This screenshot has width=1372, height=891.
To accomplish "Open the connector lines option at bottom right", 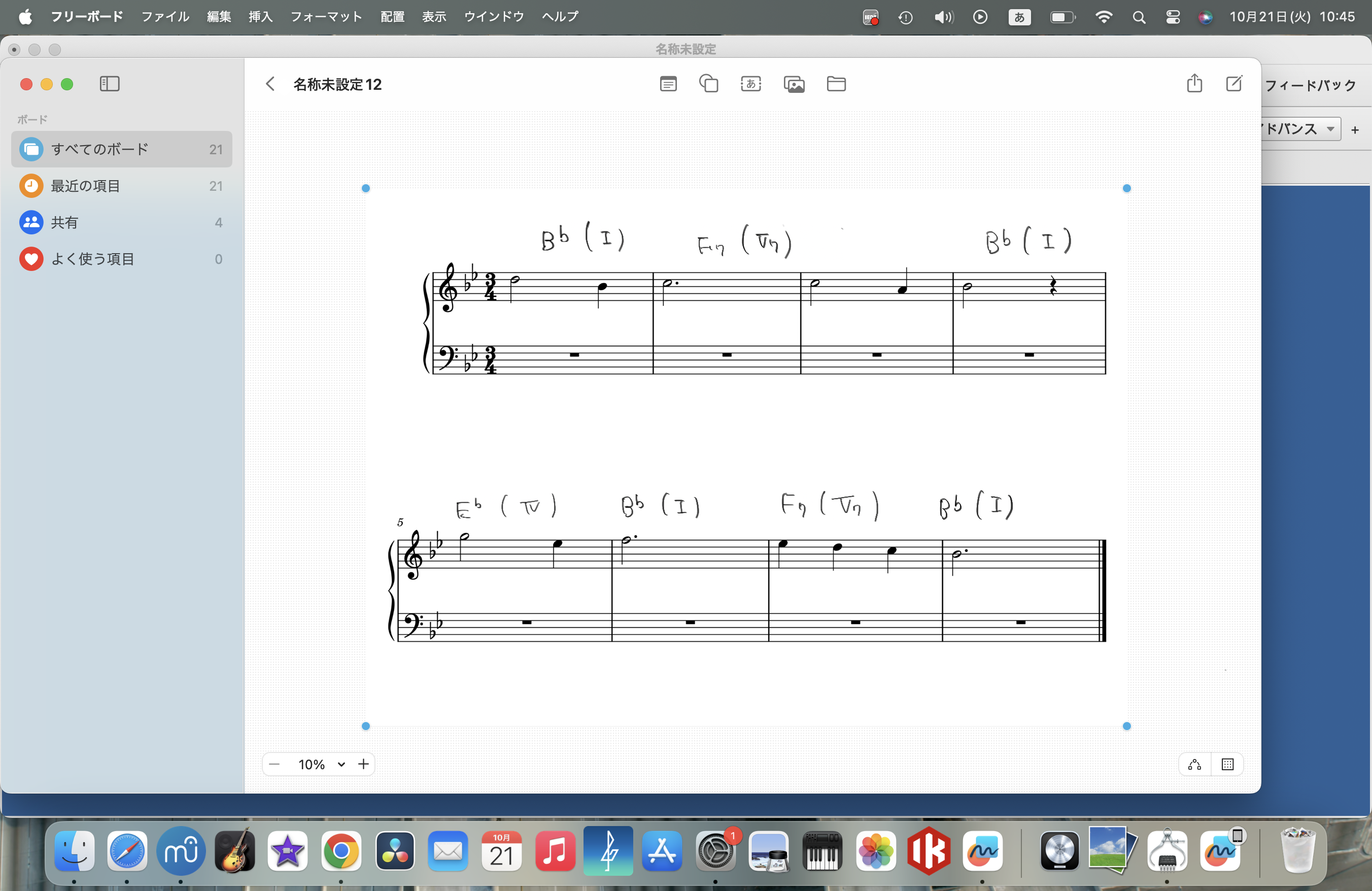I will pyautogui.click(x=1194, y=765).
